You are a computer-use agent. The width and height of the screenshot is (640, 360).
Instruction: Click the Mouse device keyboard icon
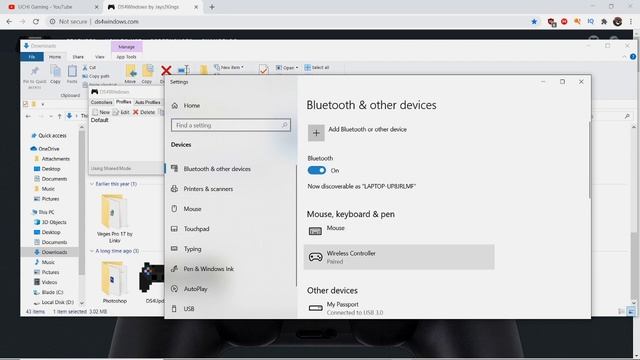click(315, 231)
